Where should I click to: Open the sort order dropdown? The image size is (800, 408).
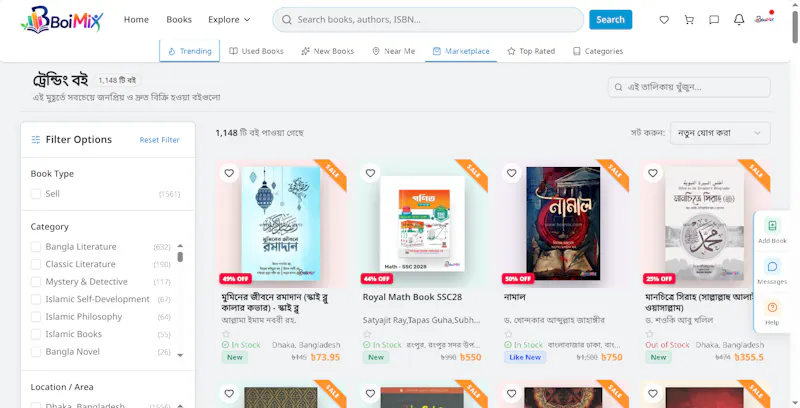coord(720,133)
